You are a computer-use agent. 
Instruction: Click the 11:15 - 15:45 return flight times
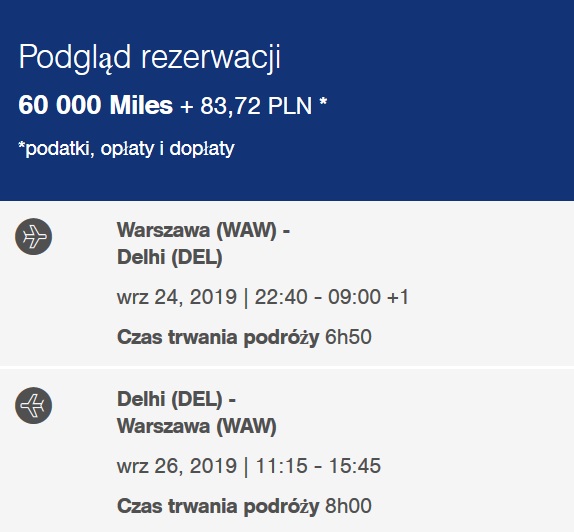coord(318,466)
